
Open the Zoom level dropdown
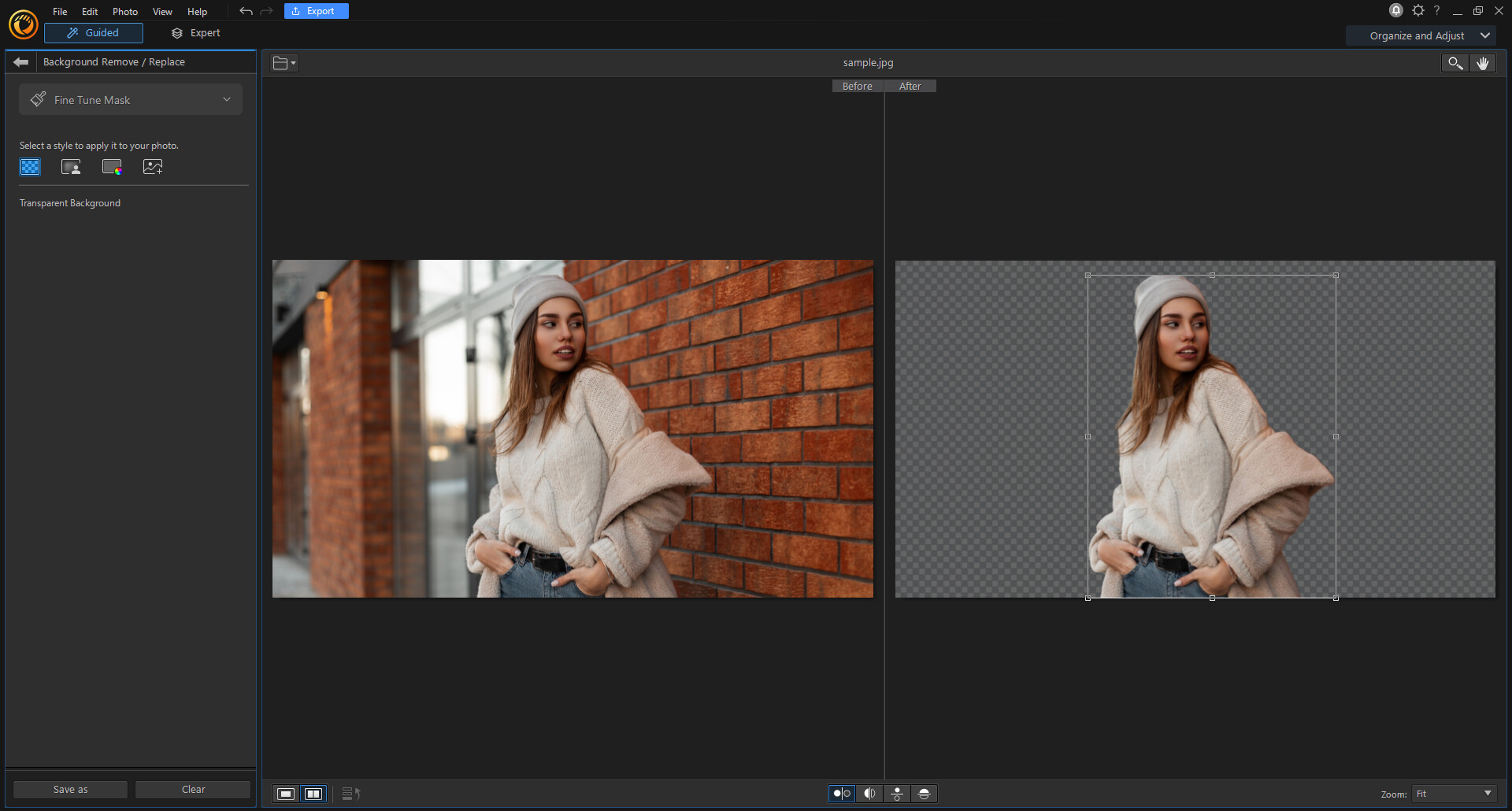pos(1453,794)
